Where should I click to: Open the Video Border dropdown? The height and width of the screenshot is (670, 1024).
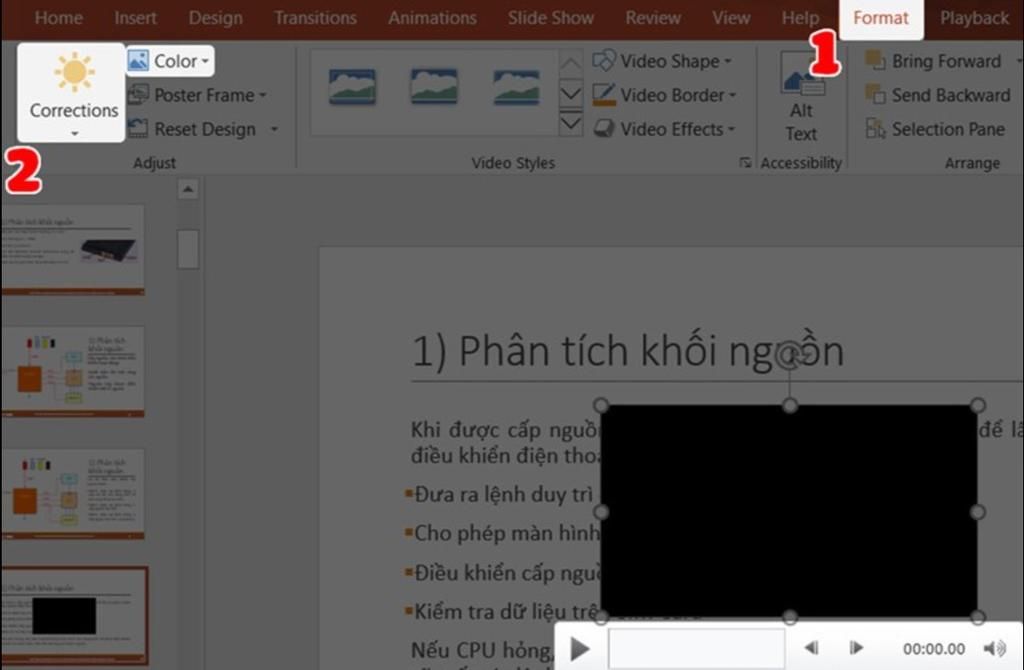pos(664,95)
